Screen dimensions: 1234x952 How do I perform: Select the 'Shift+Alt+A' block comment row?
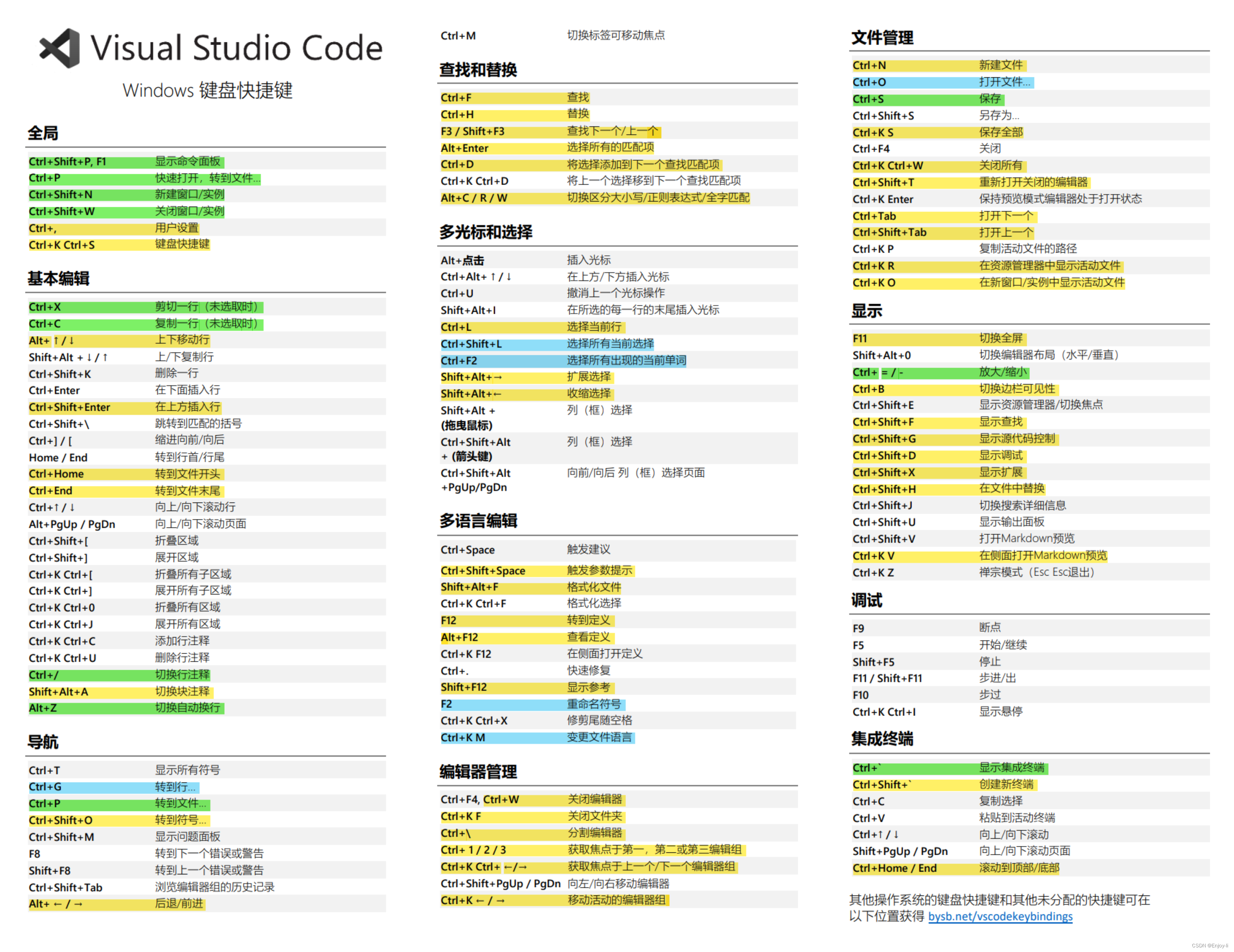point(207,692)
